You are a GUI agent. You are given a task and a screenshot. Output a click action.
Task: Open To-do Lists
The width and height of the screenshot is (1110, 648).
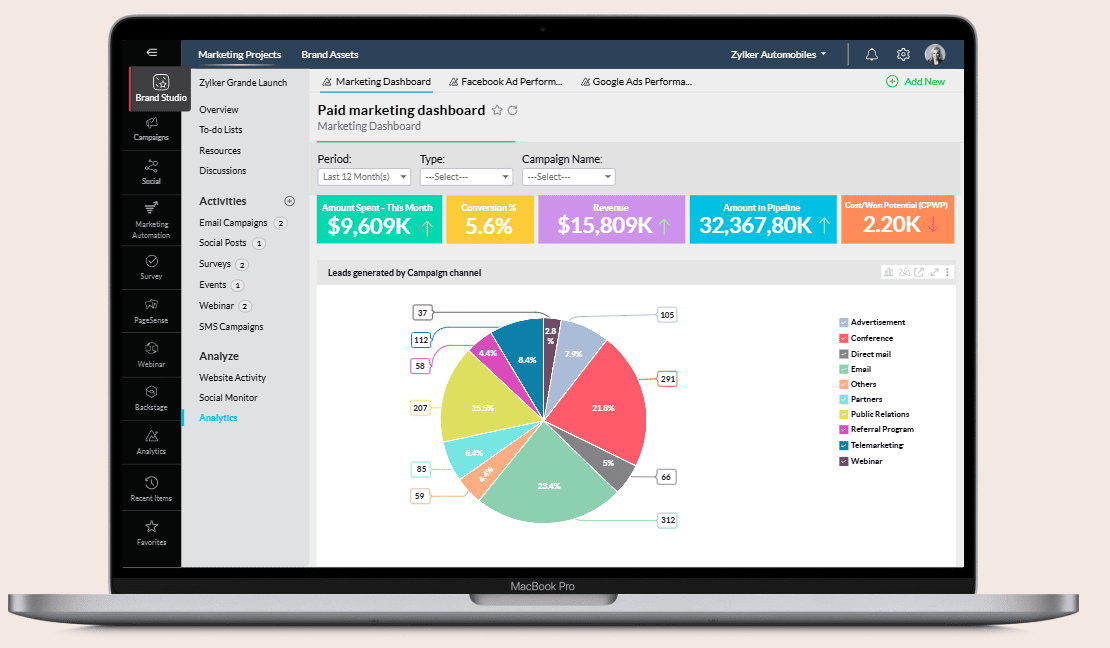click(221, 130)
